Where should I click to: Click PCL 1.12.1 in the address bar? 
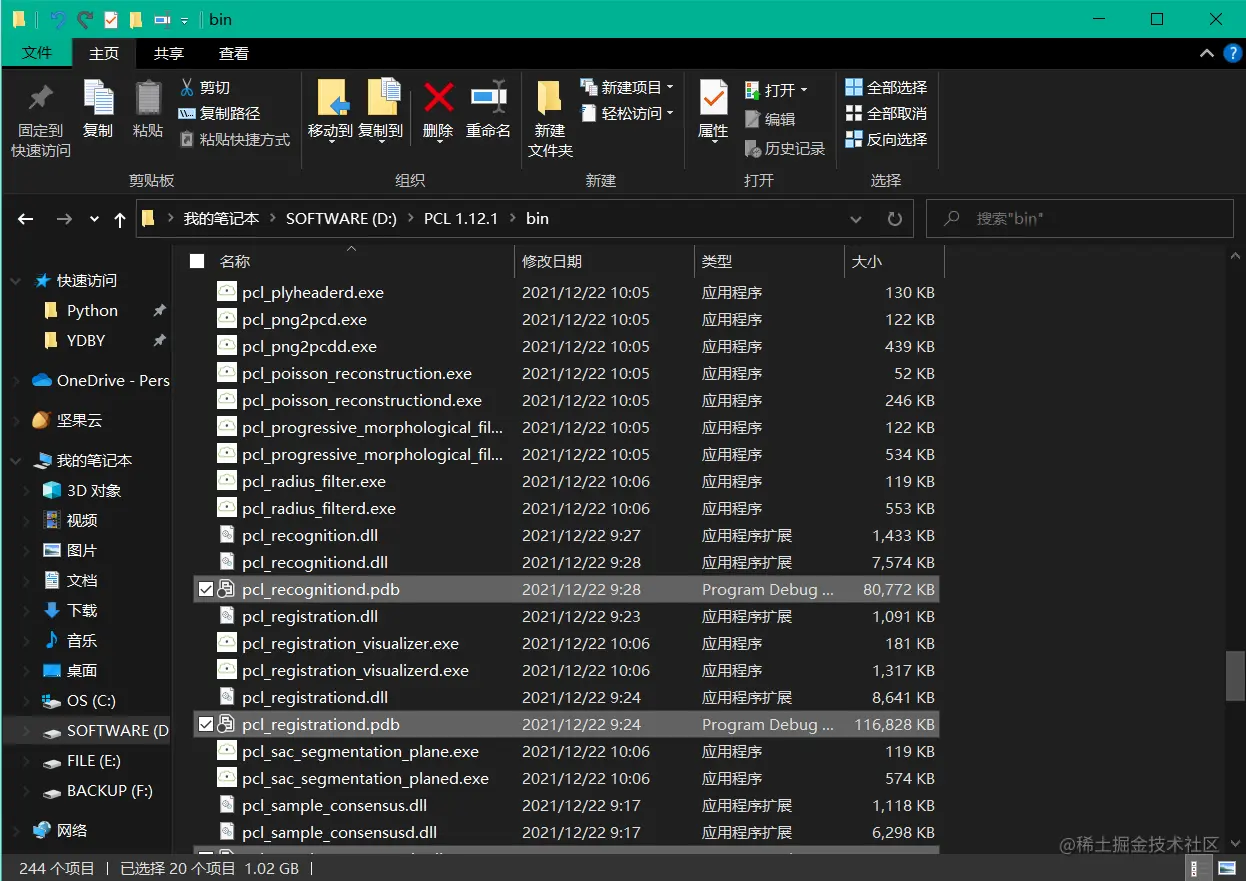coord(461,219)
